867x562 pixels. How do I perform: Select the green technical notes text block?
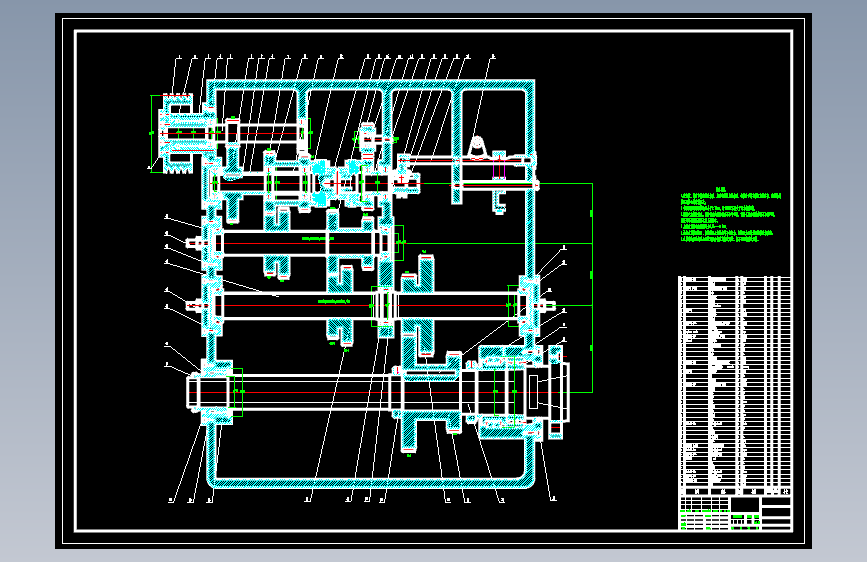coord(730,215)
